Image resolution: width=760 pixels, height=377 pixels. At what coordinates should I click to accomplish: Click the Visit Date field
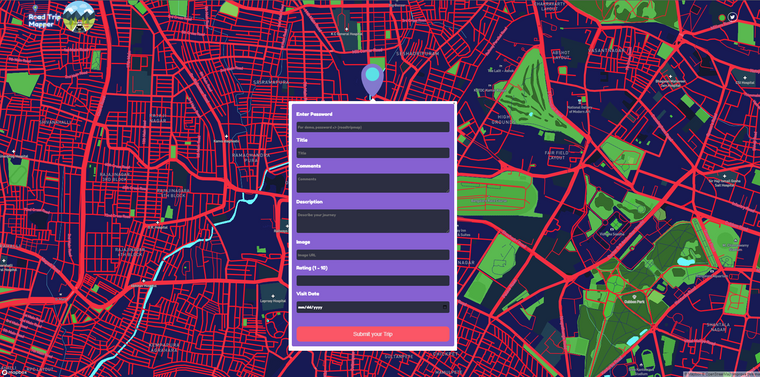pyautogui.click(x=373, y=307)
